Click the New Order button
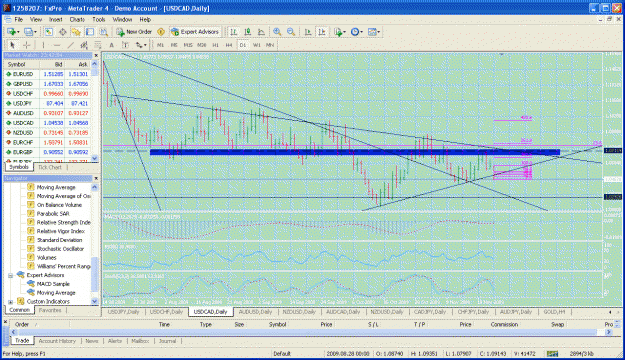Image resolution: width=625 pixels, height=360 pixels. pyautogui.click(x=134, y=32)
